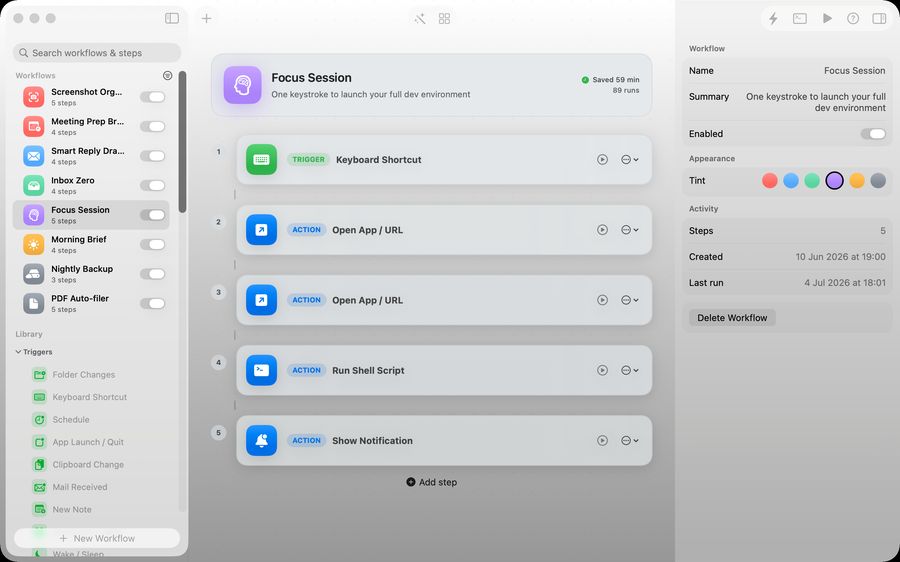
Task: Toggle the Screenshot Organizer workflow switch
Action: [153, 97]
